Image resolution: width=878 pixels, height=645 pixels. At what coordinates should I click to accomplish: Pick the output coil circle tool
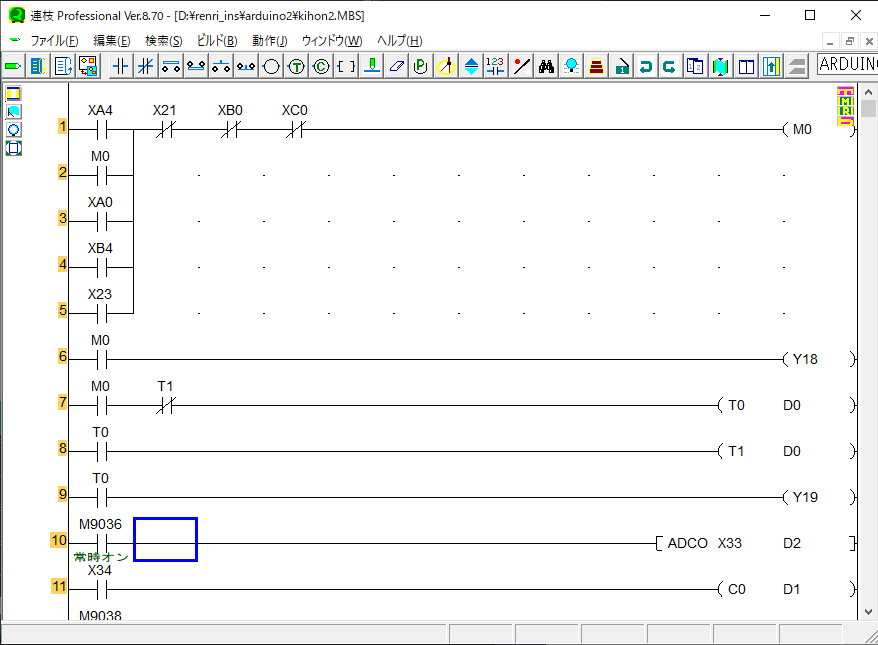click(271, 66)
